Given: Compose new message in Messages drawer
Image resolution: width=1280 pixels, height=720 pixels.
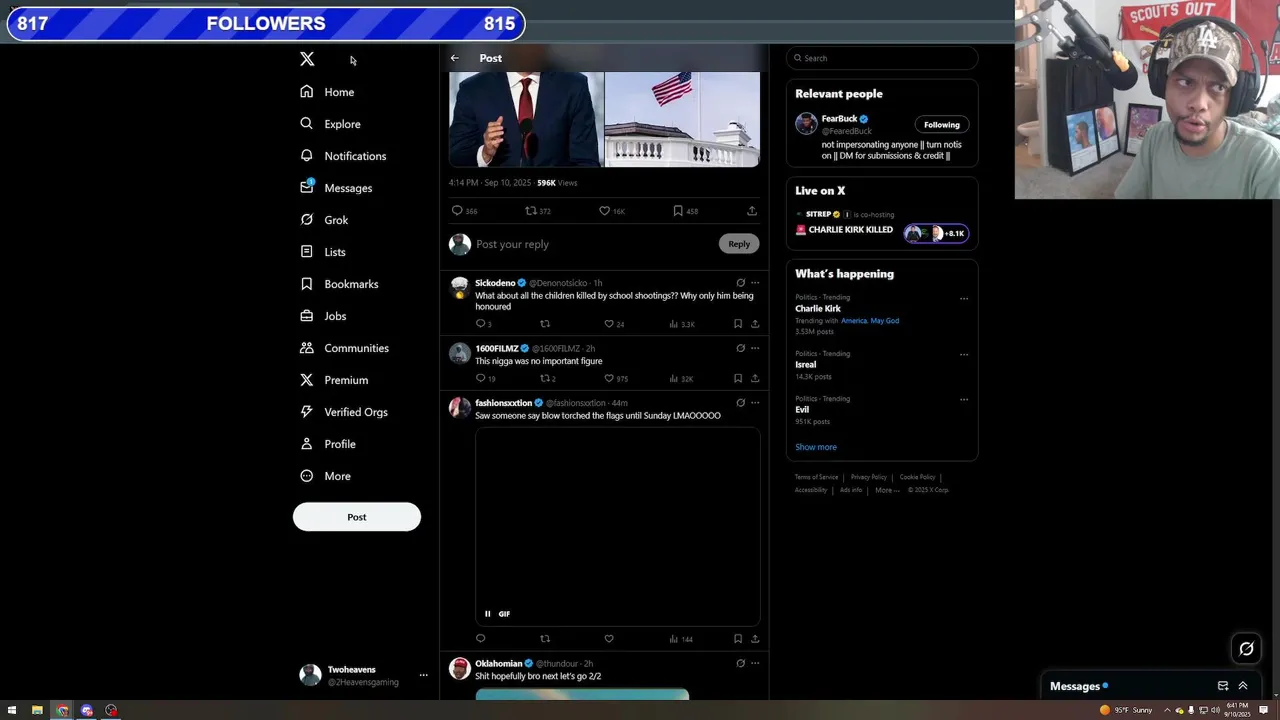Looking at the screenshot, I should [x=1222, y=686].
